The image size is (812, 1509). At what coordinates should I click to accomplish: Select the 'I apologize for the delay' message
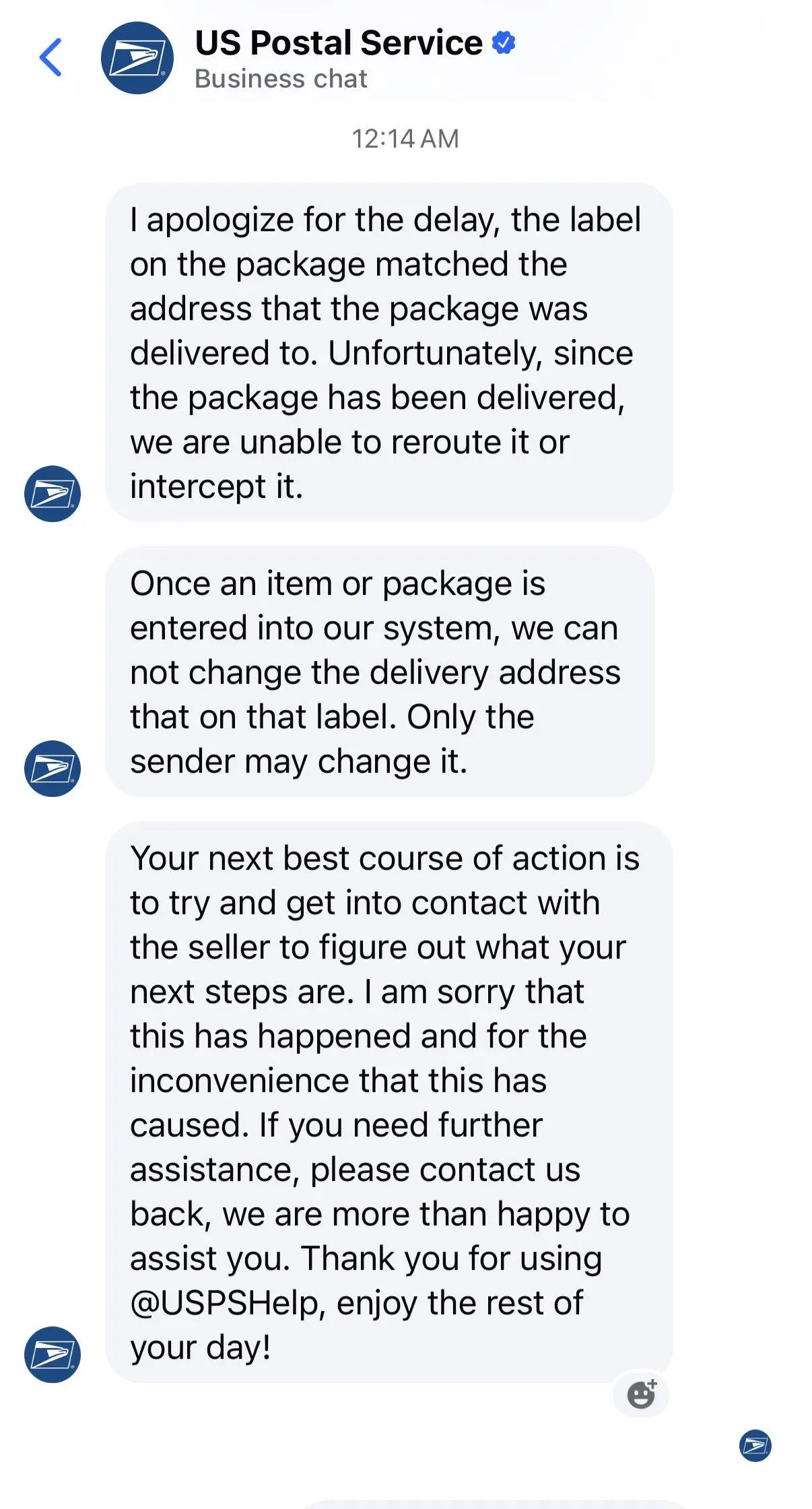tap(388, 352)
